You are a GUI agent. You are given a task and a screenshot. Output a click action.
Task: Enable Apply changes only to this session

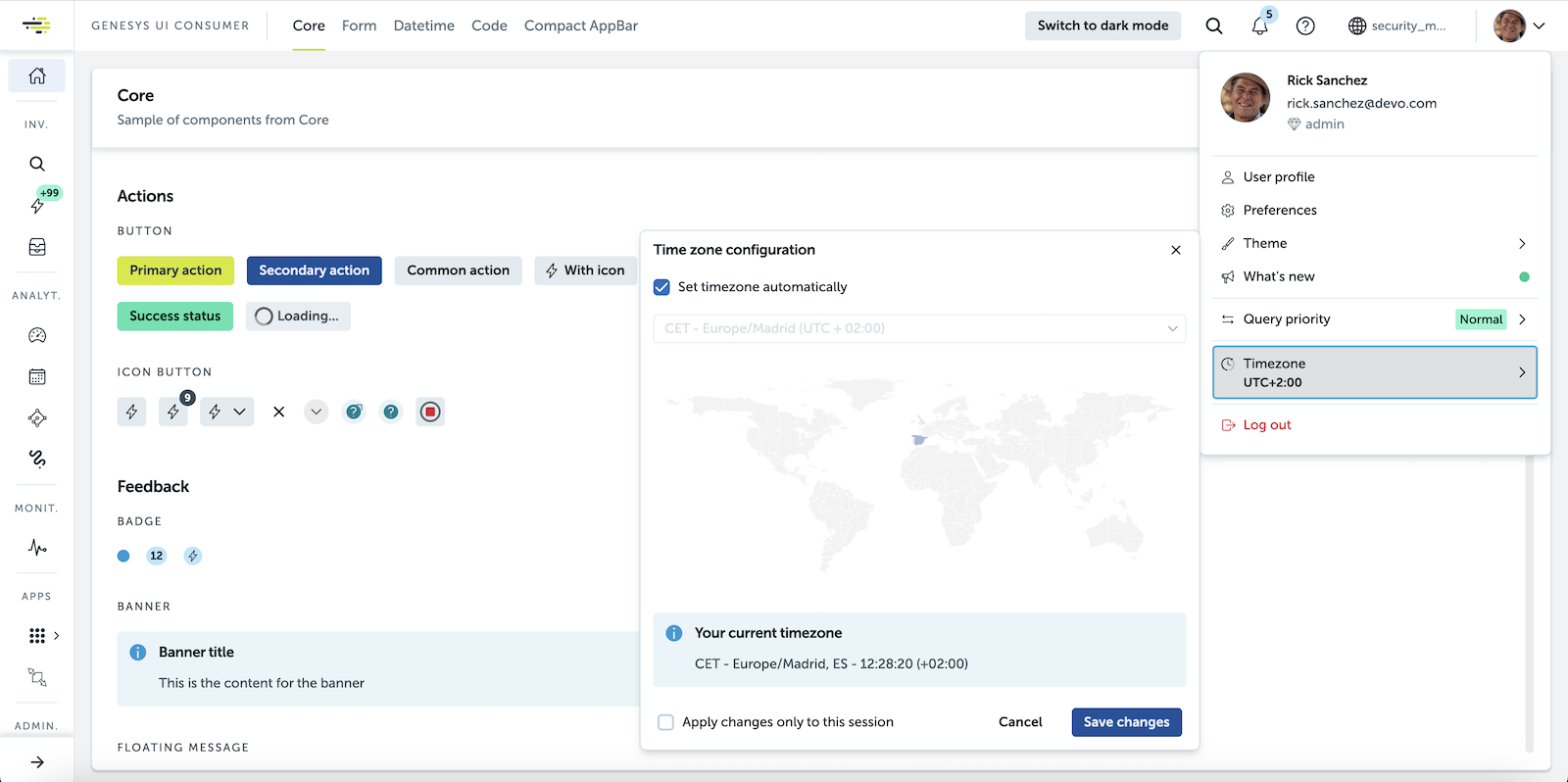(x=666, y=722)
